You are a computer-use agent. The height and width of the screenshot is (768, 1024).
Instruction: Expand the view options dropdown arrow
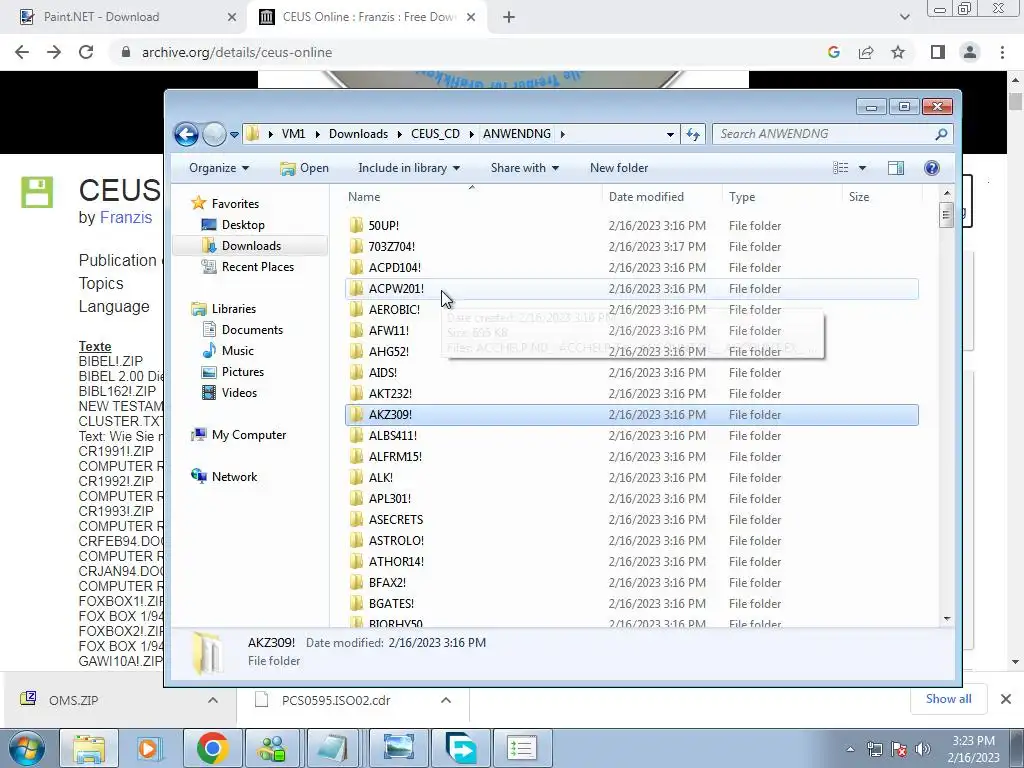pyautogui.click(x=862, y=168)
